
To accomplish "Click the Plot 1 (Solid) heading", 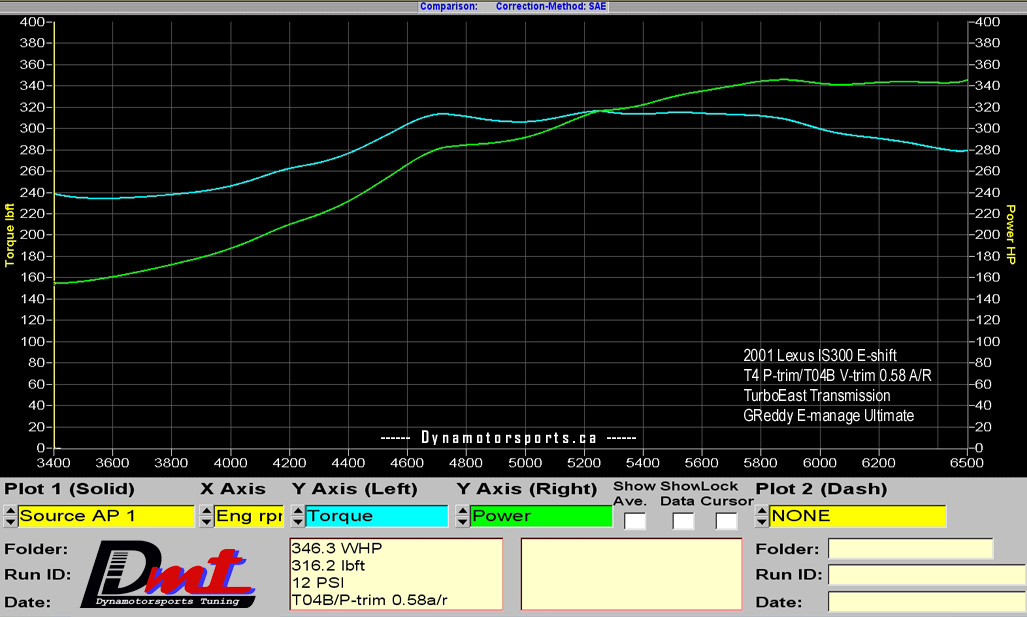I will [x=69, y=489].
